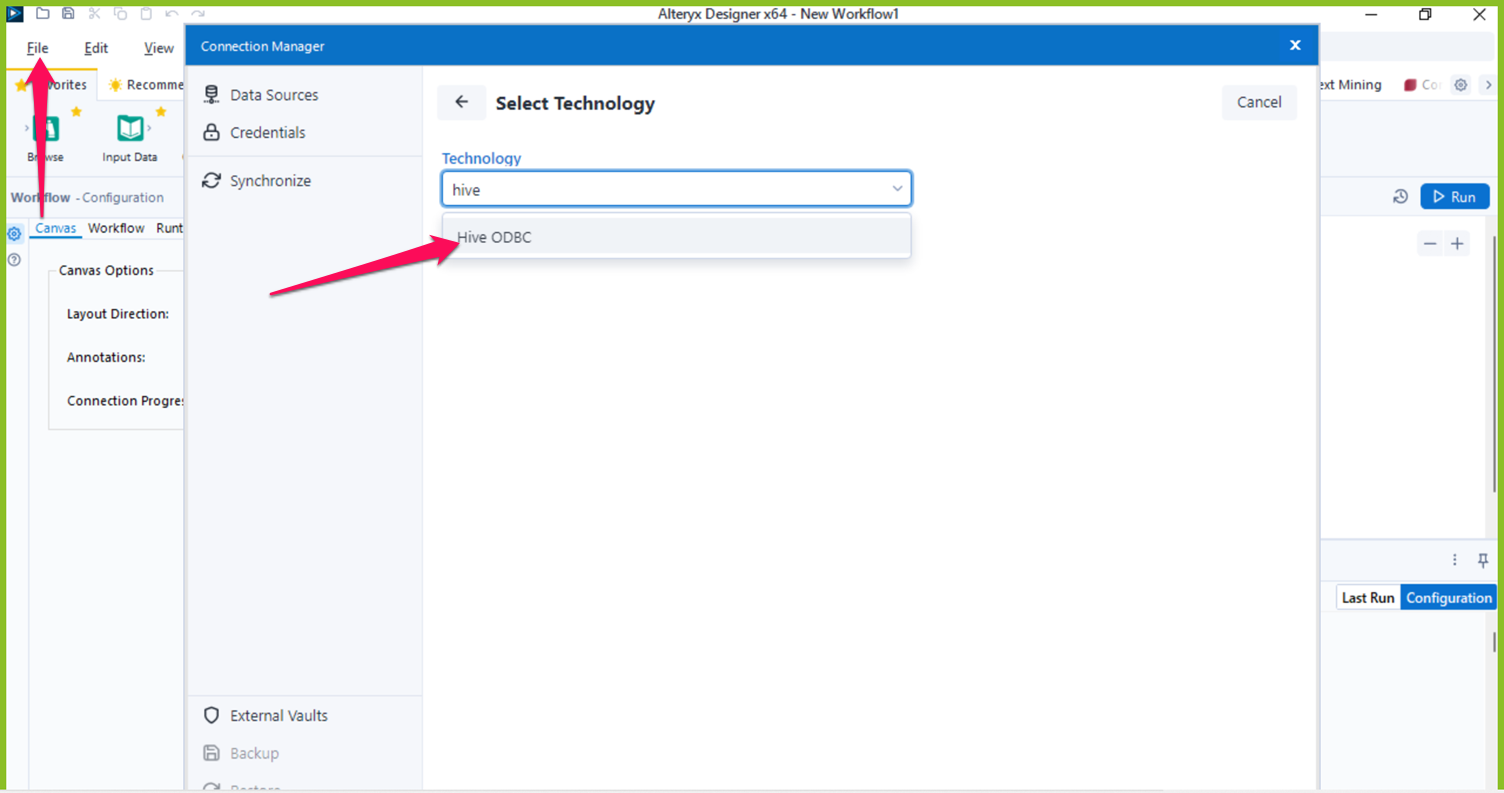Image resolution: width=1504 pixels, height=793 pixels.
Task: Click the Synchronize arrows icon
Action: click(211, 181)
